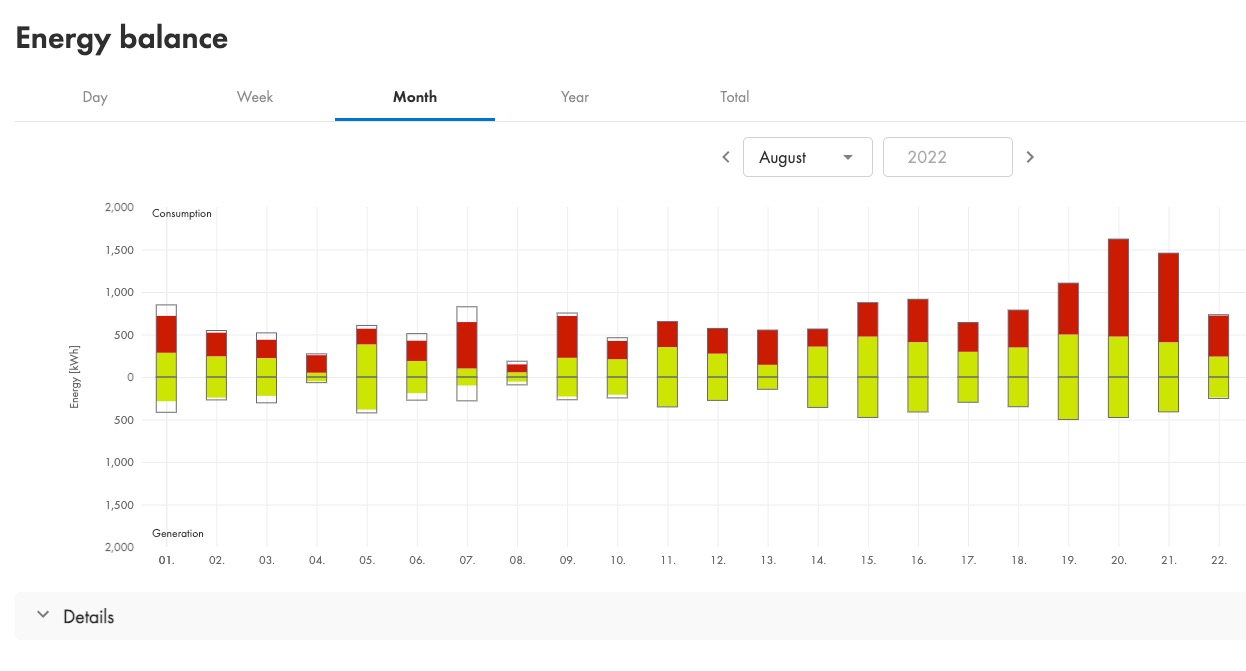Click the chevron icon beside Details

43,616
